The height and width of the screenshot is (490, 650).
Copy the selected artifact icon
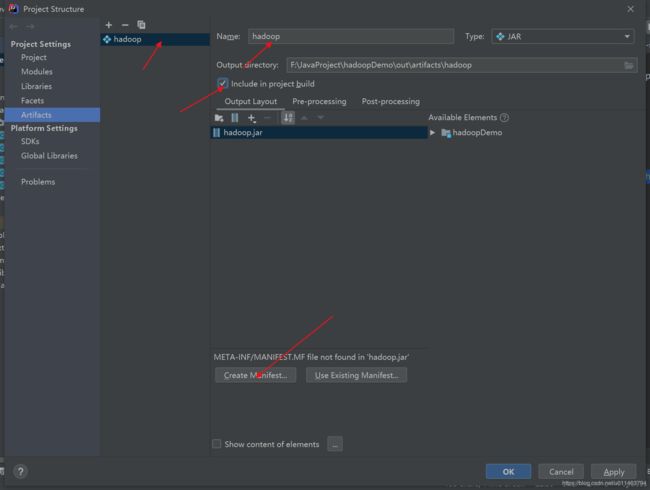(141, 25)
